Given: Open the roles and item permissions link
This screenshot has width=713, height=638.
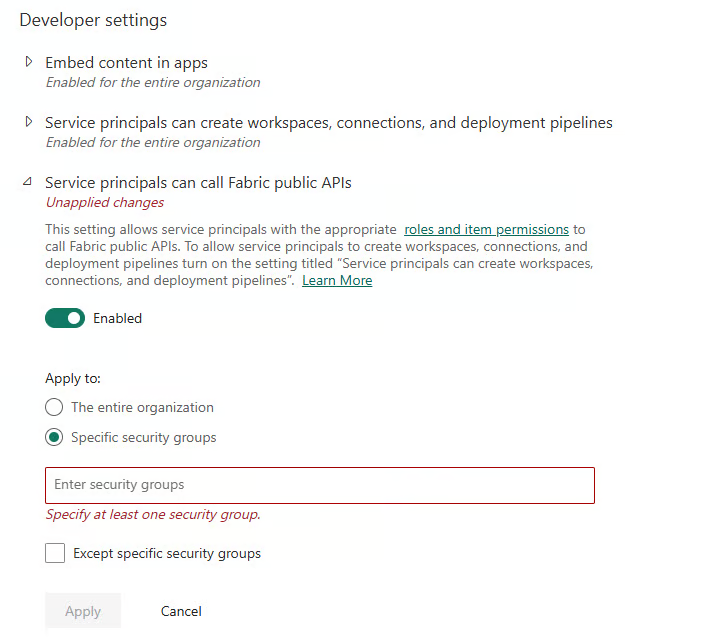Looking at the screenshot, I should 486,229.
